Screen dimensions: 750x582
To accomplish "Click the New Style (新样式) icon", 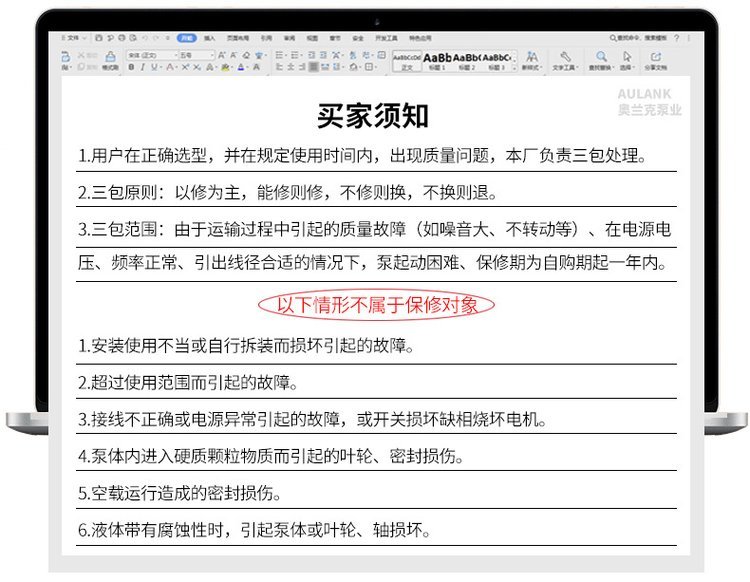I will click(x=531, y=61).
